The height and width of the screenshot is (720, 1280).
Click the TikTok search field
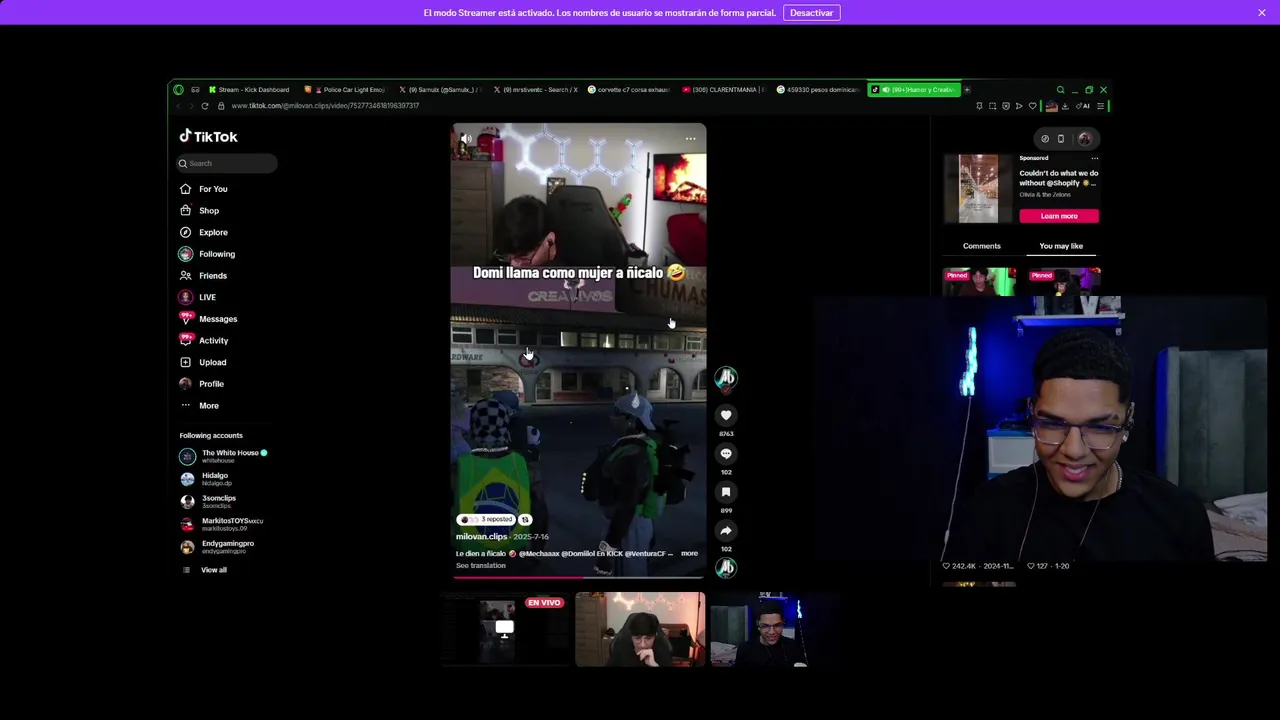tap(227, 163)
